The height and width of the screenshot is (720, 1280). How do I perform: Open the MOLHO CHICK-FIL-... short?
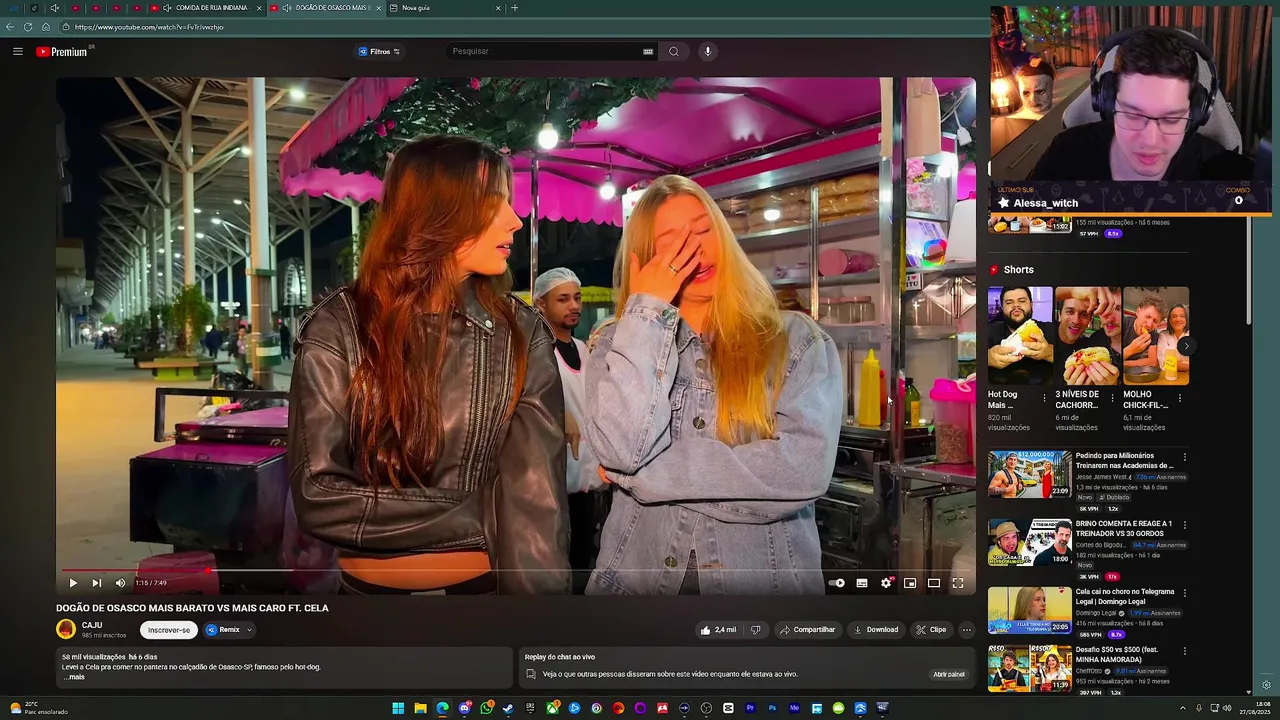pyautogui.click(x=1156, y=336)
